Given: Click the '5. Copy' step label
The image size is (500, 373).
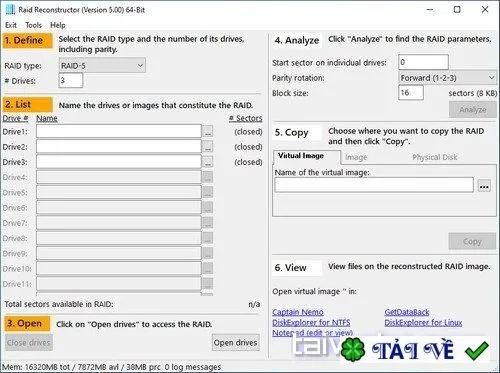Looking at the screenshot, I should 297,133.
